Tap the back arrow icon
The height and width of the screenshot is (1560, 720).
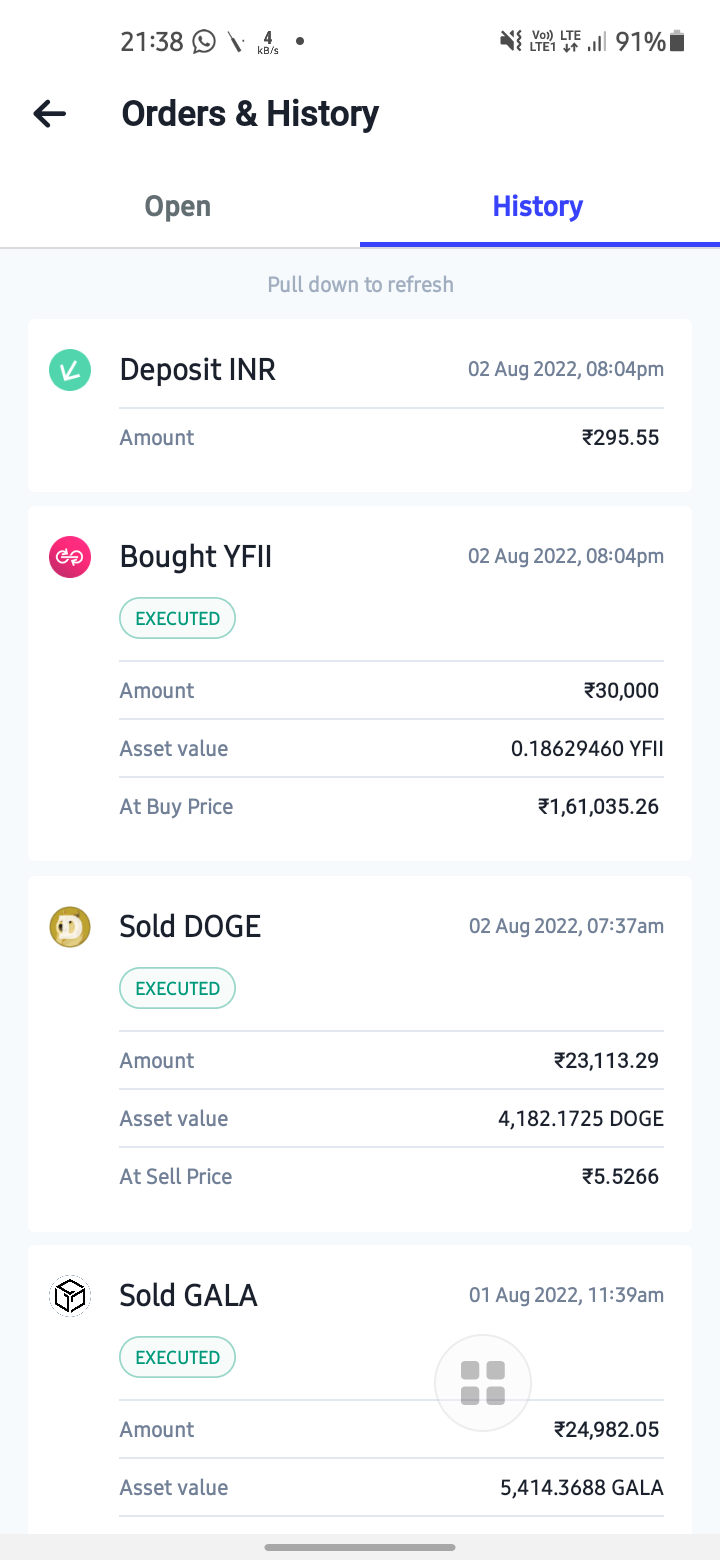[49, 114]
